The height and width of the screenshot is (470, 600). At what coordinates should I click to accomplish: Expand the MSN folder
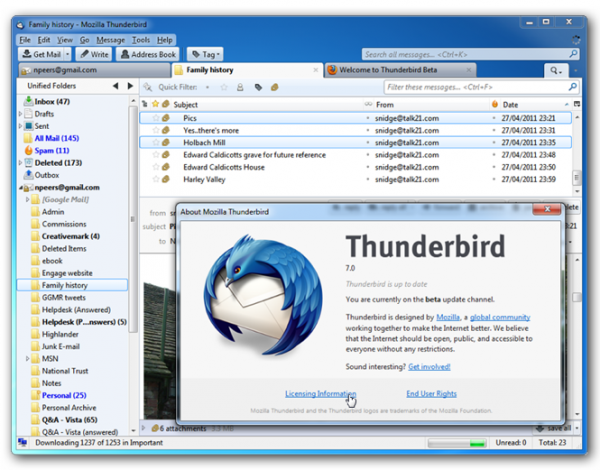click(28, 359)
